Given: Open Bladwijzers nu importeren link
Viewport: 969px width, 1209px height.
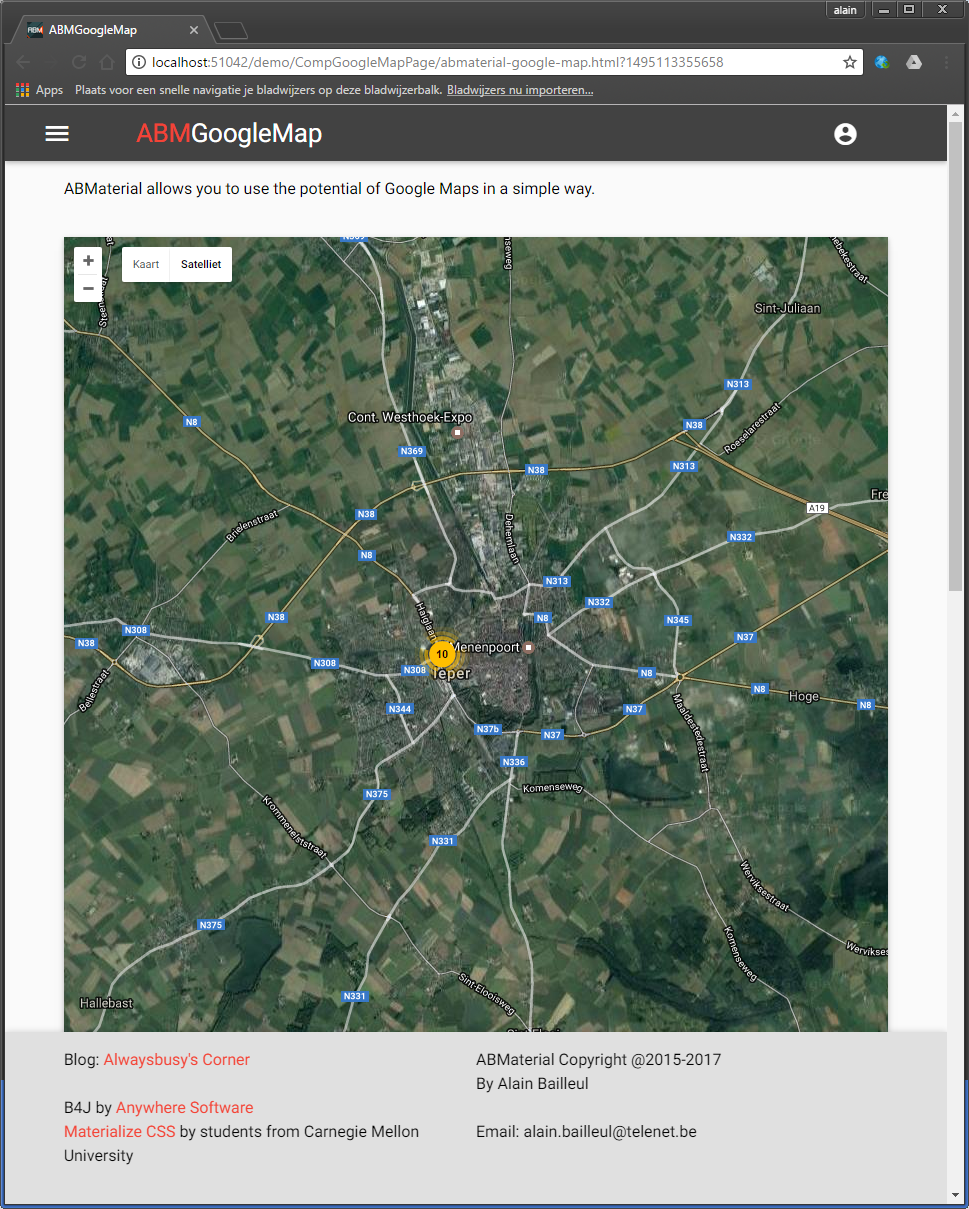Looking at the screenshot, I should pyautogui.click(x=520, y=90).
